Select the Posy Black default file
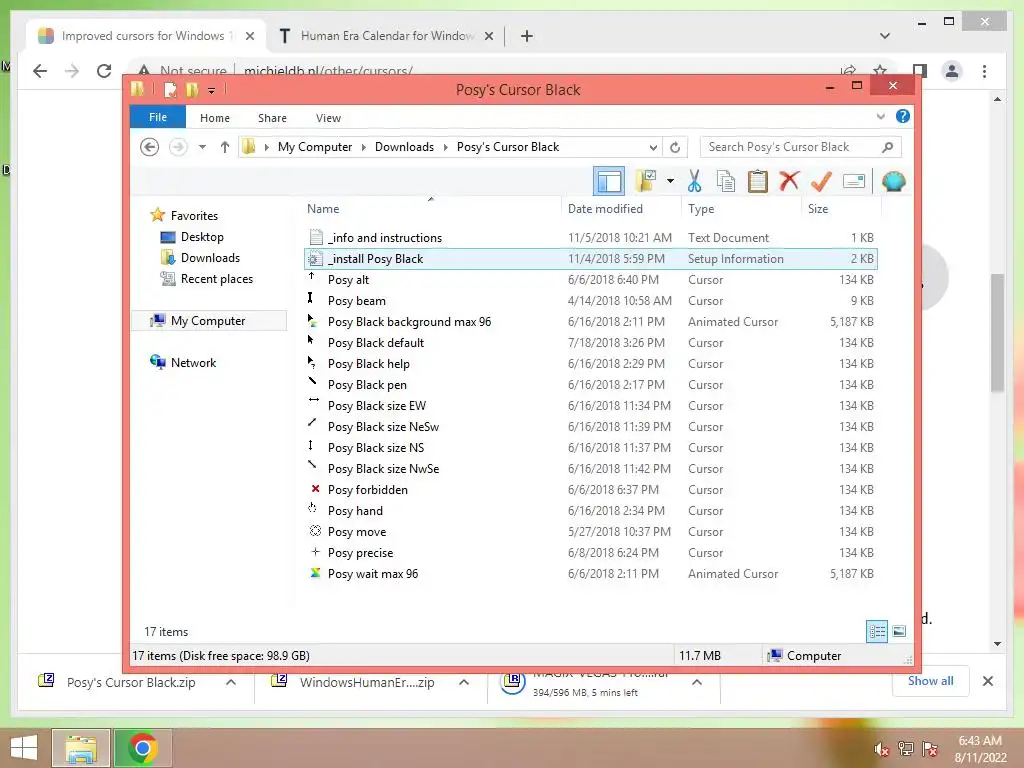 tap(590, 342)
